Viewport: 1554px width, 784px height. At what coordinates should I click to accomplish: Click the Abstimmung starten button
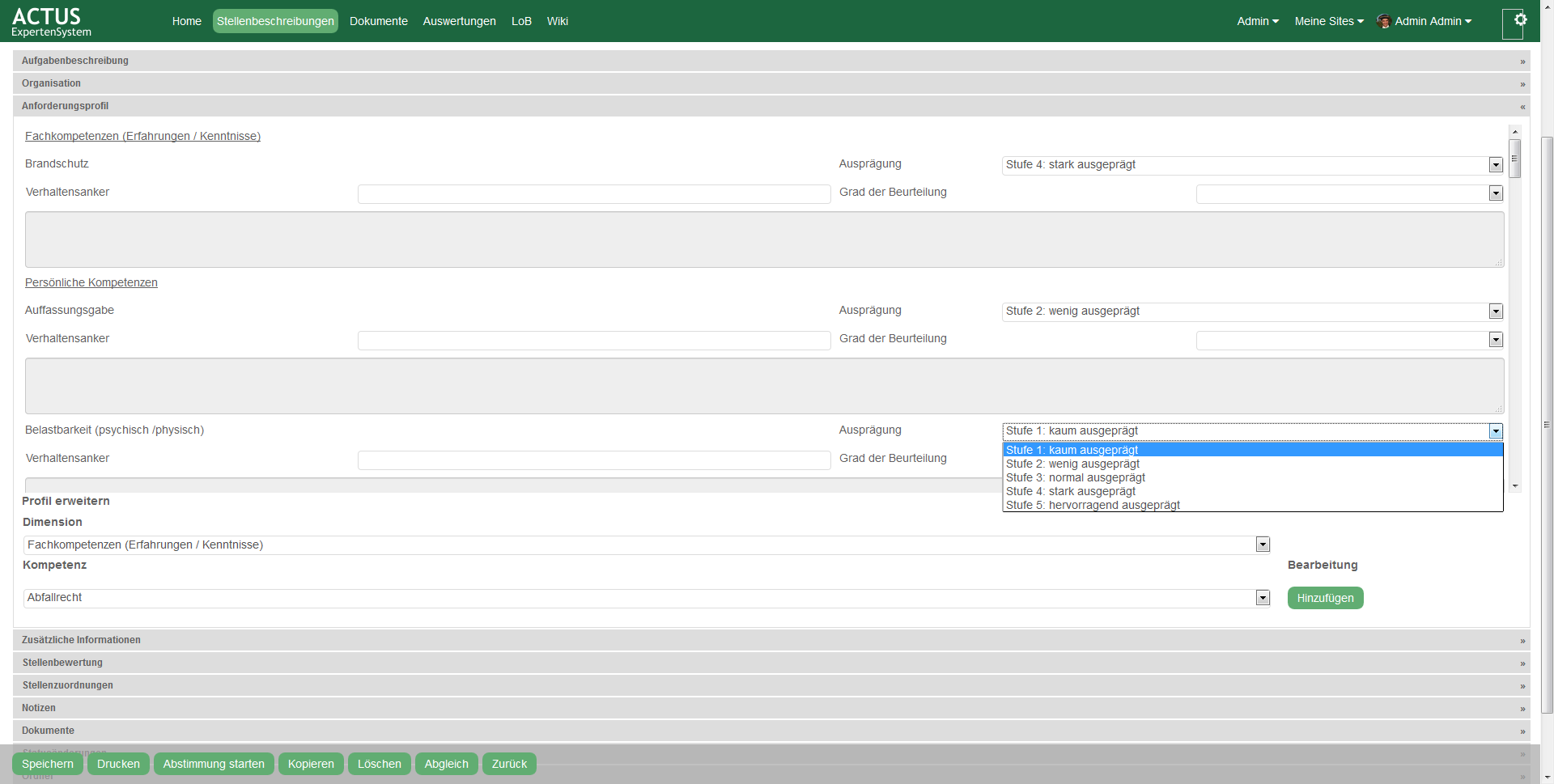pyautogui.click(x=214, y=765)
